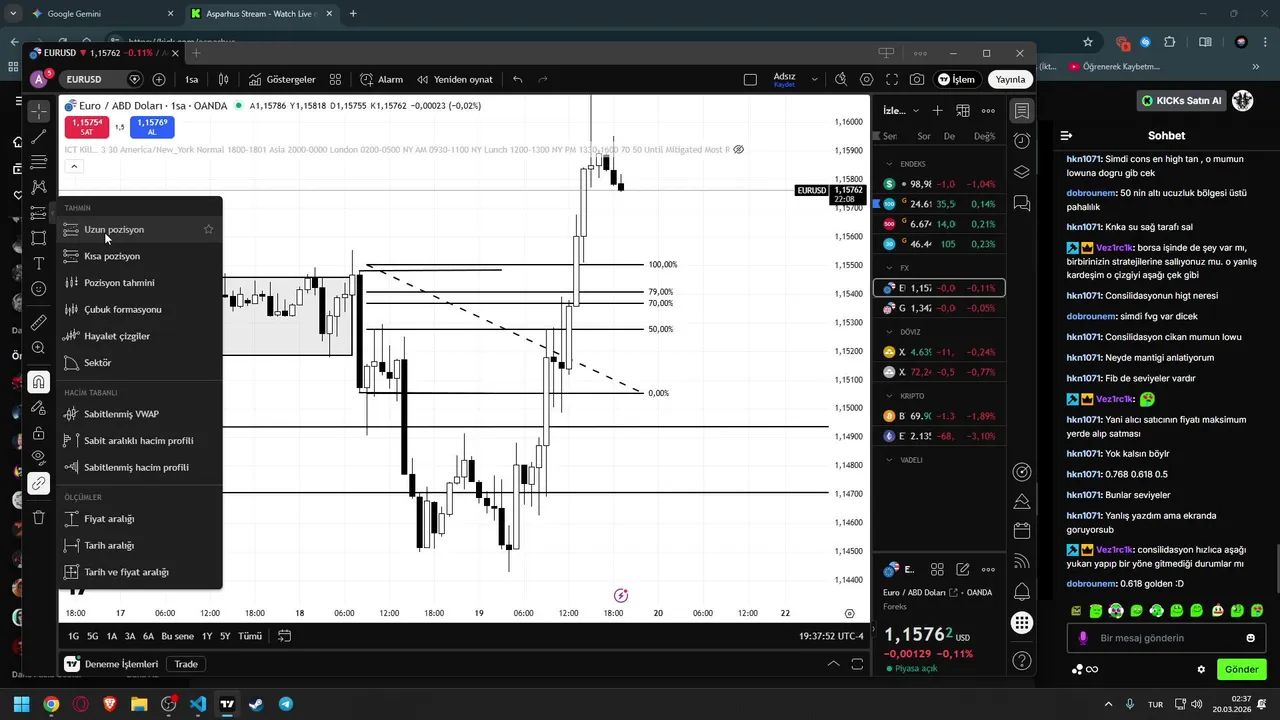Viewport: 1280px width, 720px height.
Task: Toggle hidden ICT Killzones indicator eye
Action: [x=738, y=149]
